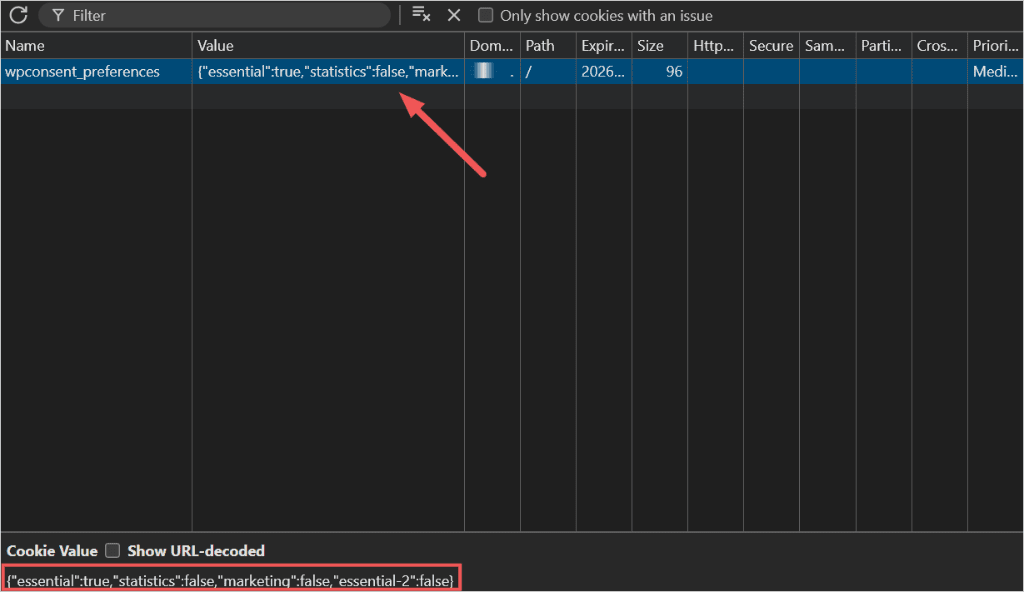
Task: Click the truncated cookie value cell
Action: click(x=328, y=71)
